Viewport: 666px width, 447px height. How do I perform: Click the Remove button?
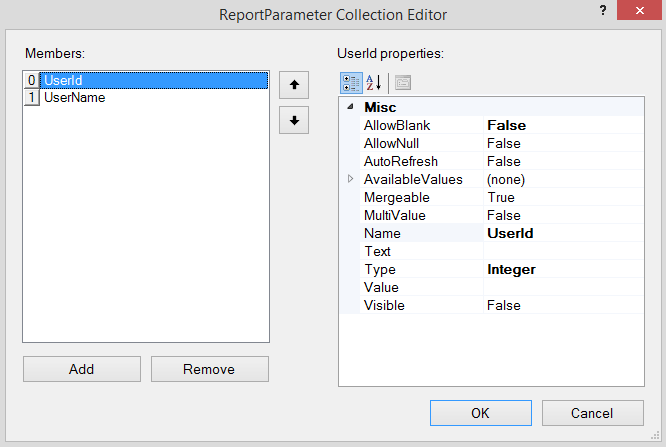pos(209,369)
